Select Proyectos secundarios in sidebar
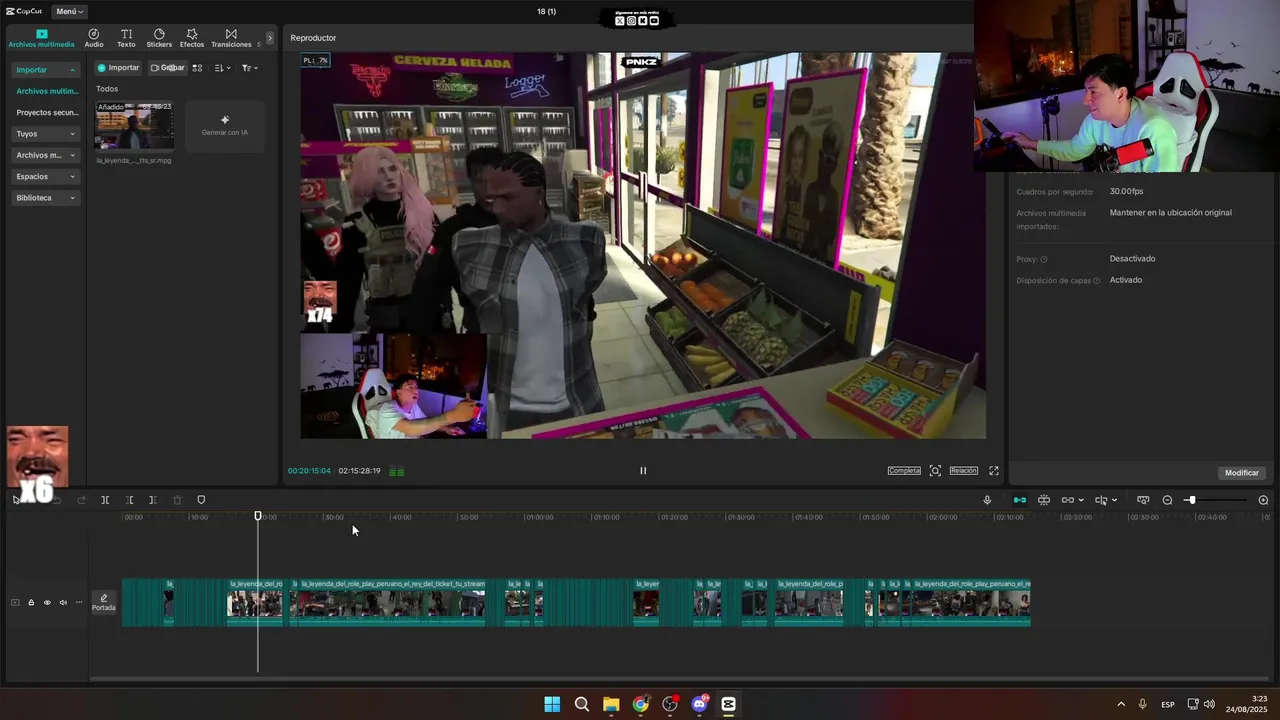 coord(46,113)
